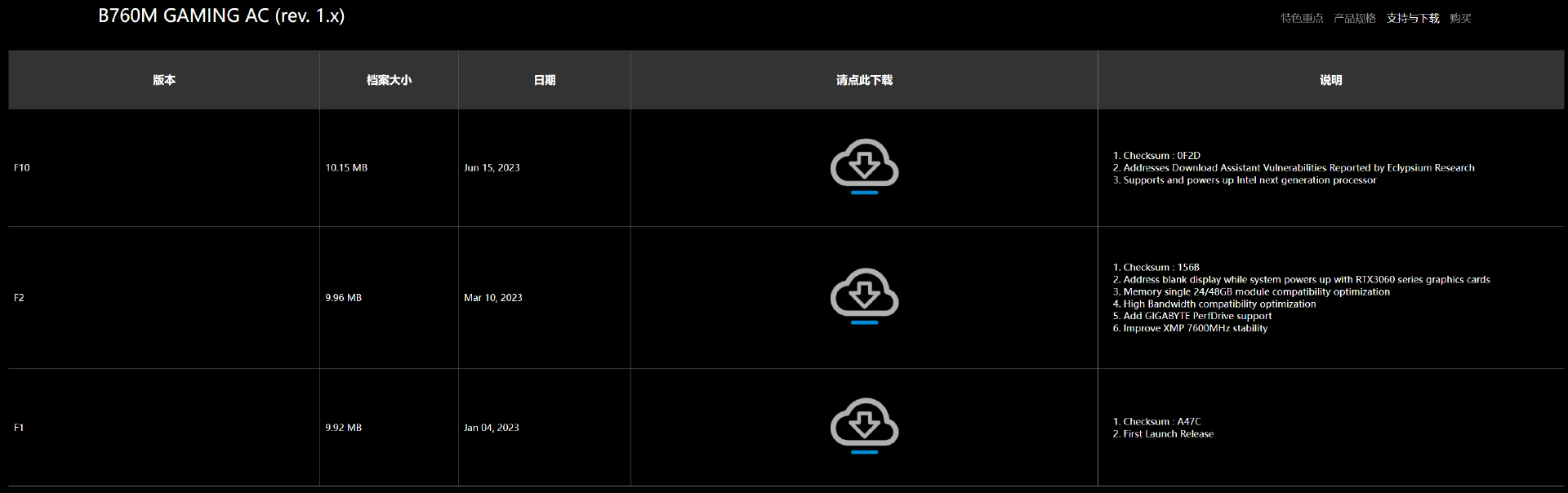Select the 支持与下载 tab
Screen dimensions: 1568x493
tap(1413, 18)
